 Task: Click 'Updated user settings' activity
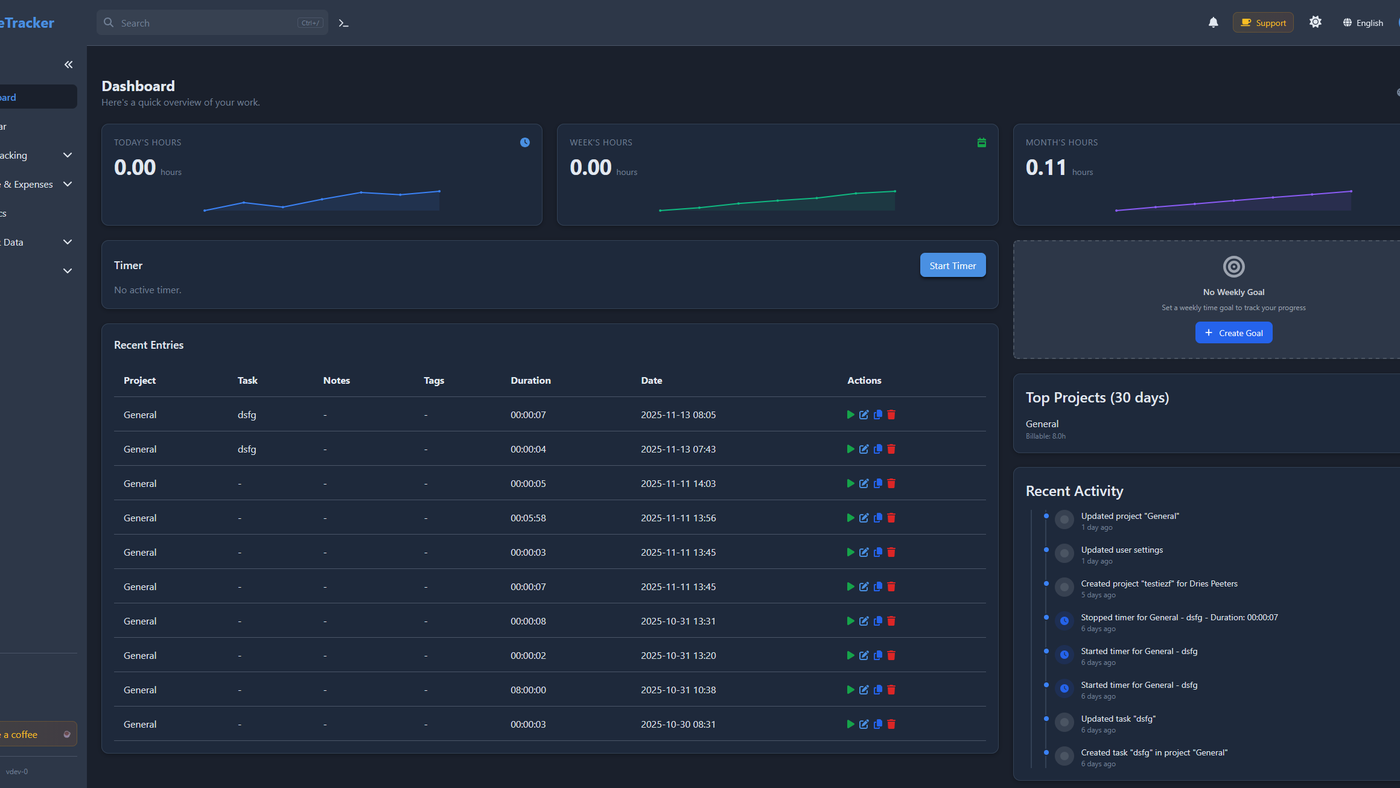click(x=1122, y=550)
